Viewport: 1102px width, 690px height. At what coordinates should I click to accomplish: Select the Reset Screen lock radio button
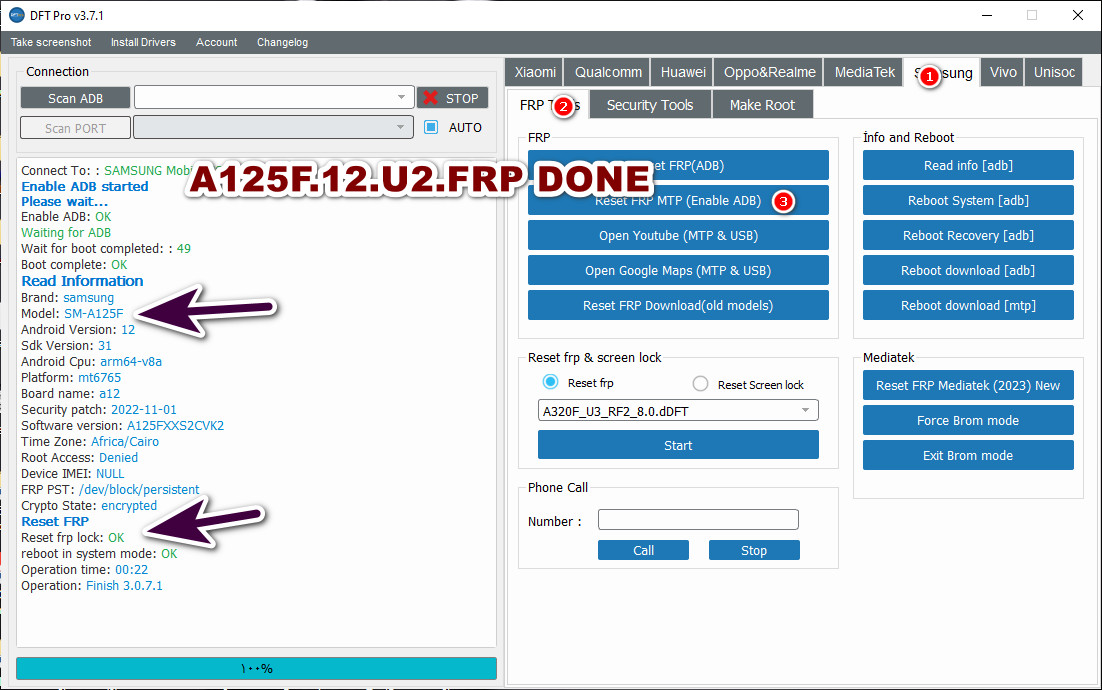699,384
